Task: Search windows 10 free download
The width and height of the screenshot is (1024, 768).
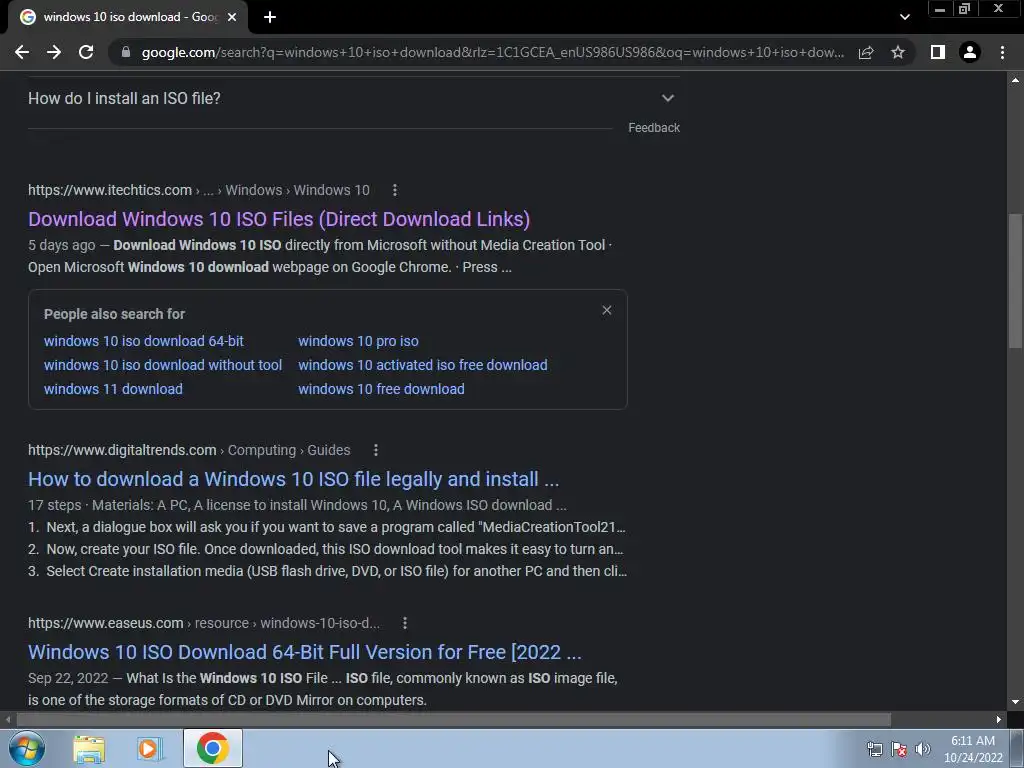Action: [x=381, y=389]
